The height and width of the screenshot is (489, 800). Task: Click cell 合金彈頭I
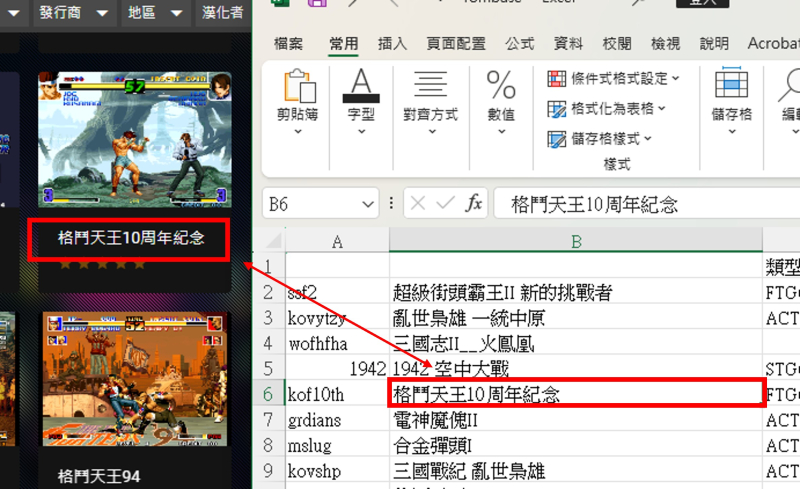(x=576, y=446)
